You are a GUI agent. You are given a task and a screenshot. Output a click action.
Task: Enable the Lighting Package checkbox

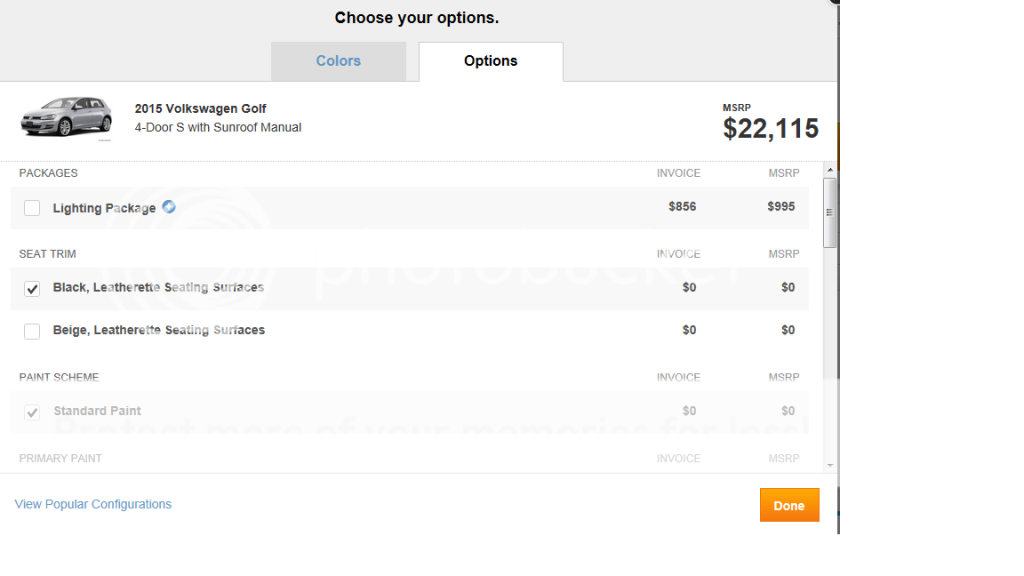pos(32,208)
